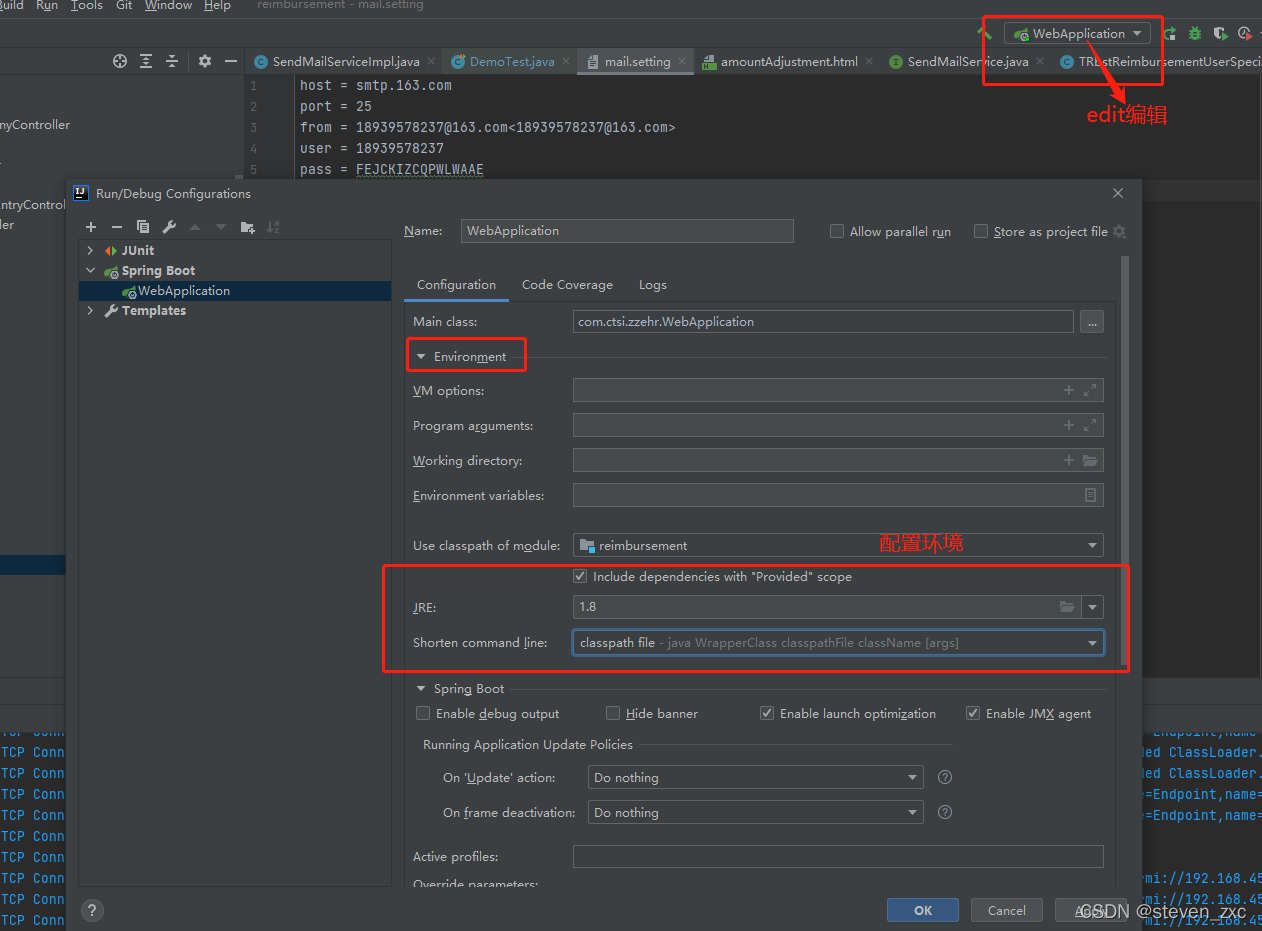Open the Git menu

pyautogui.click(x=124, y=5)
